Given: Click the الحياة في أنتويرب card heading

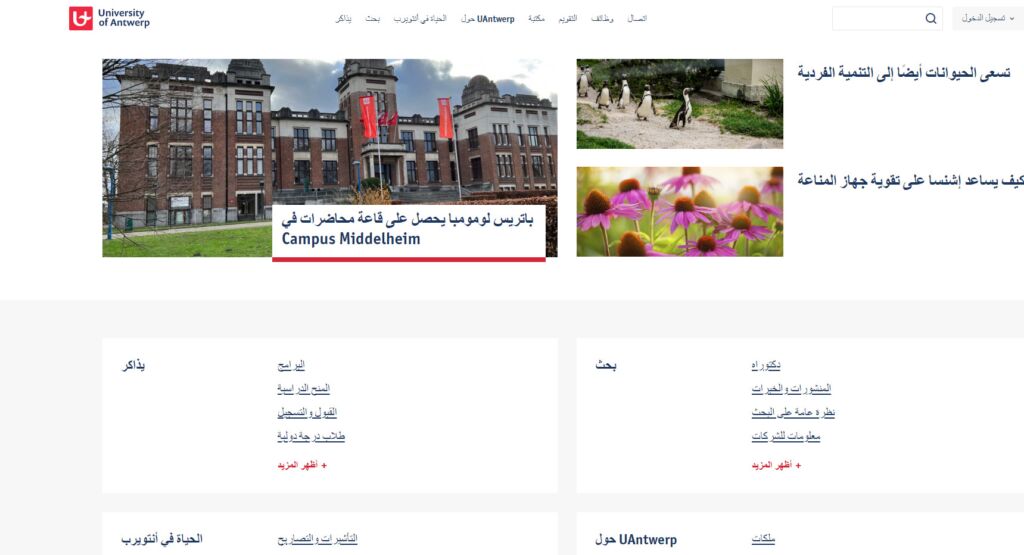Looking at the screenshot, I should (x=162, y=539).
